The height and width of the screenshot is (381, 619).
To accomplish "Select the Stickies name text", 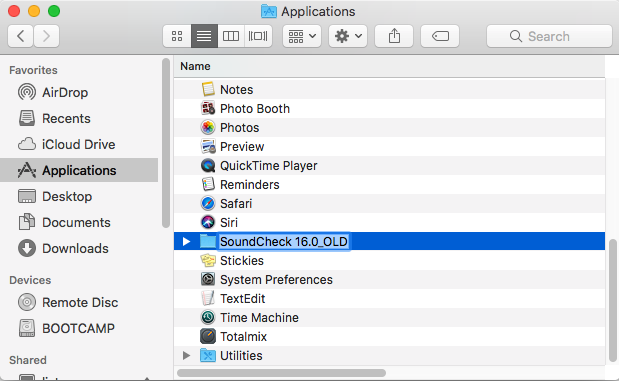I will coord(242,261).
